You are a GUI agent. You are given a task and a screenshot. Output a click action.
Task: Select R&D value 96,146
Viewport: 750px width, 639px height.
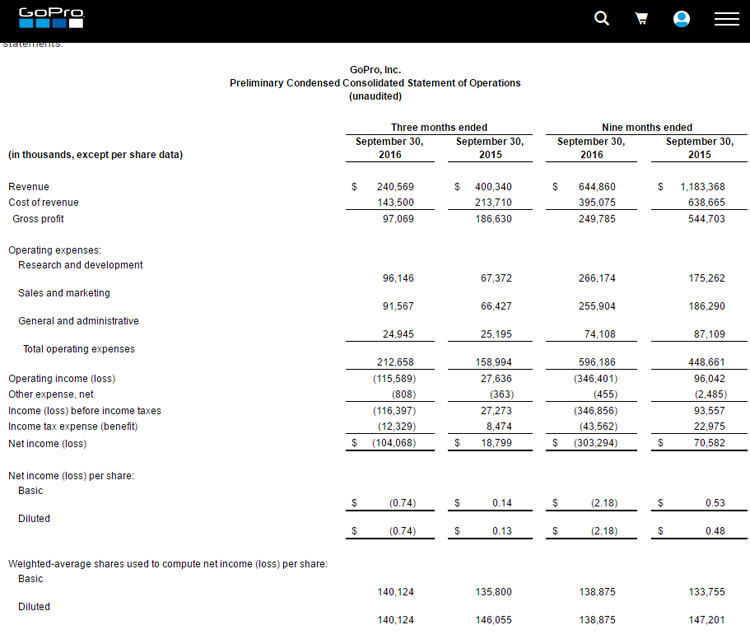tap(398, 278)
